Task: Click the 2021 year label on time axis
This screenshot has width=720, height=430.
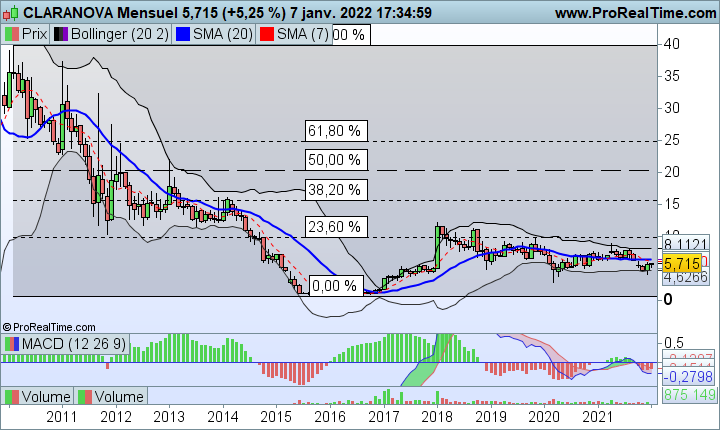Action: click(597, 417)
